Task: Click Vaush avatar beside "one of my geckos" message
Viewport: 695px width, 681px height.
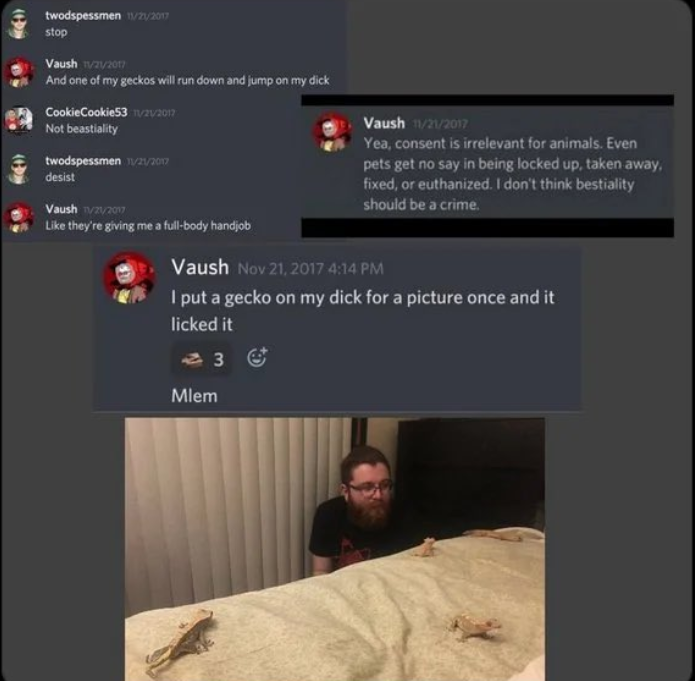Action: click(19, 71)
